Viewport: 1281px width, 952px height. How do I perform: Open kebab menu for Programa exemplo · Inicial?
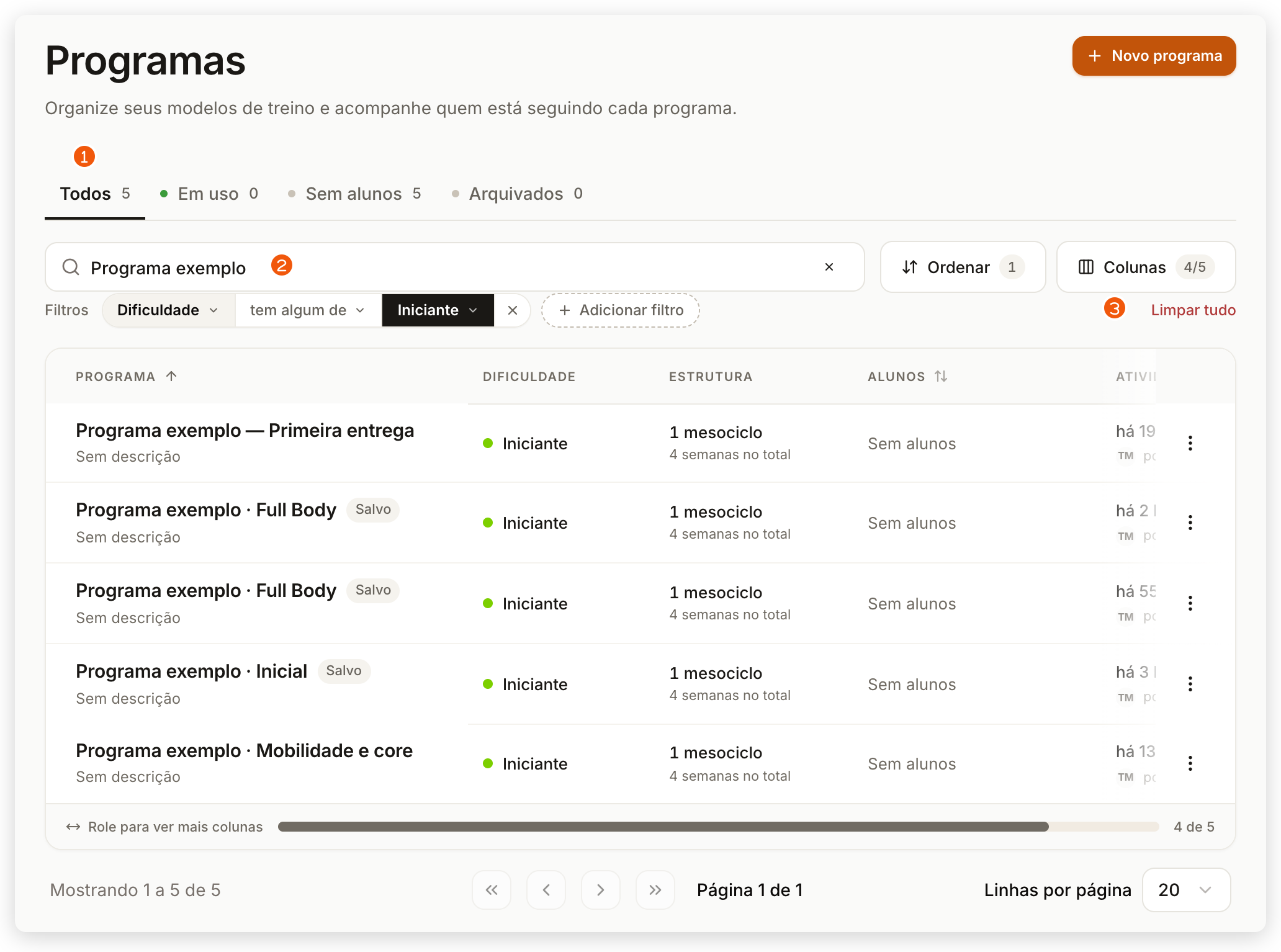point(1190,684)
